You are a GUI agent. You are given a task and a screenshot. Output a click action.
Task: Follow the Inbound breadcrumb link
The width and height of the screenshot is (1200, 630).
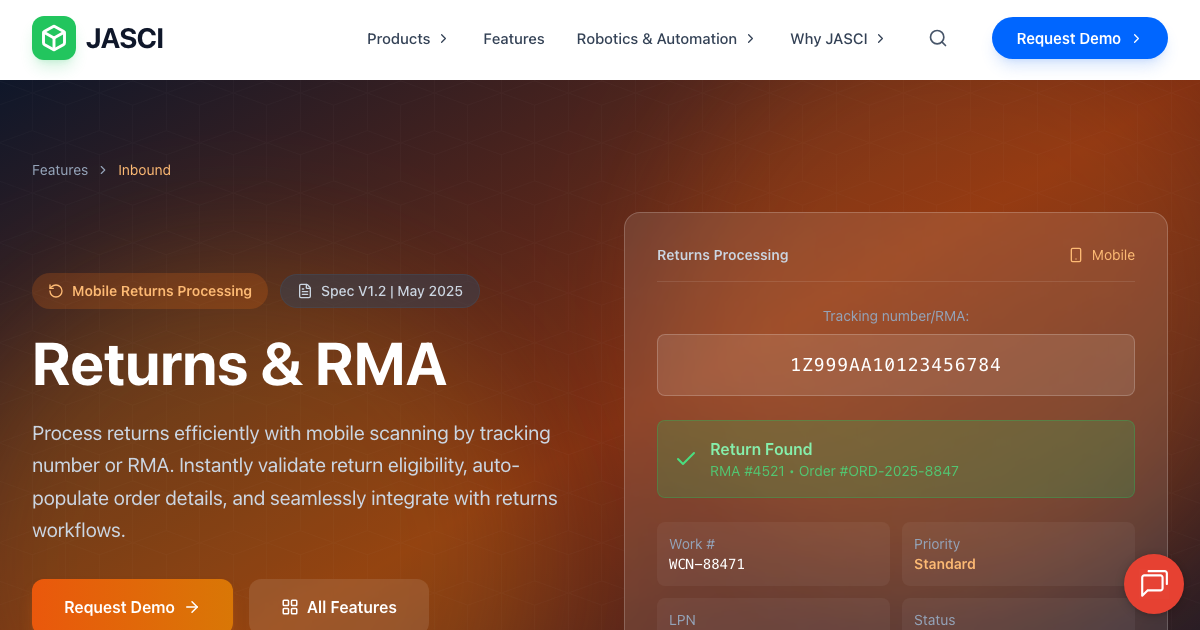pyautogui.click(x=144, y=170)
